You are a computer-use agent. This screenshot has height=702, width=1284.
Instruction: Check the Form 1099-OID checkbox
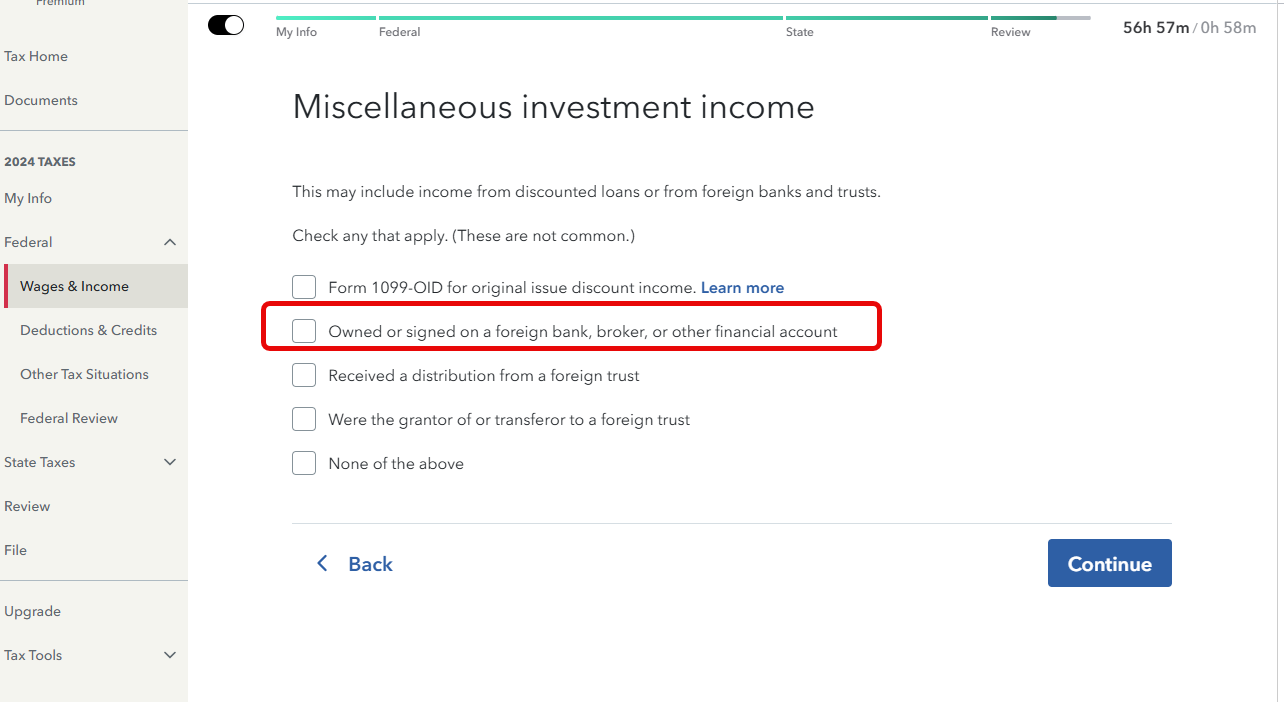pos(304,288)
